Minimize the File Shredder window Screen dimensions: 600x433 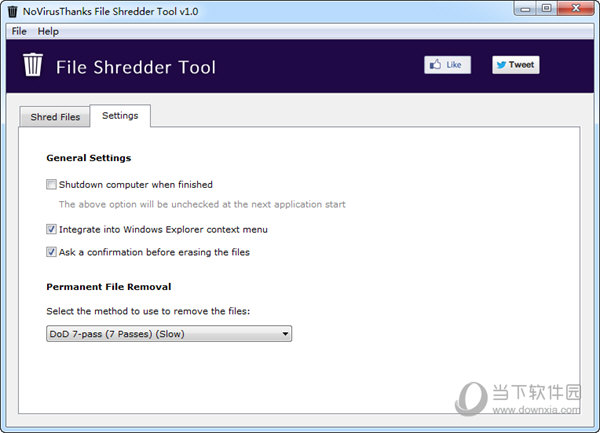tap(525, 8)
